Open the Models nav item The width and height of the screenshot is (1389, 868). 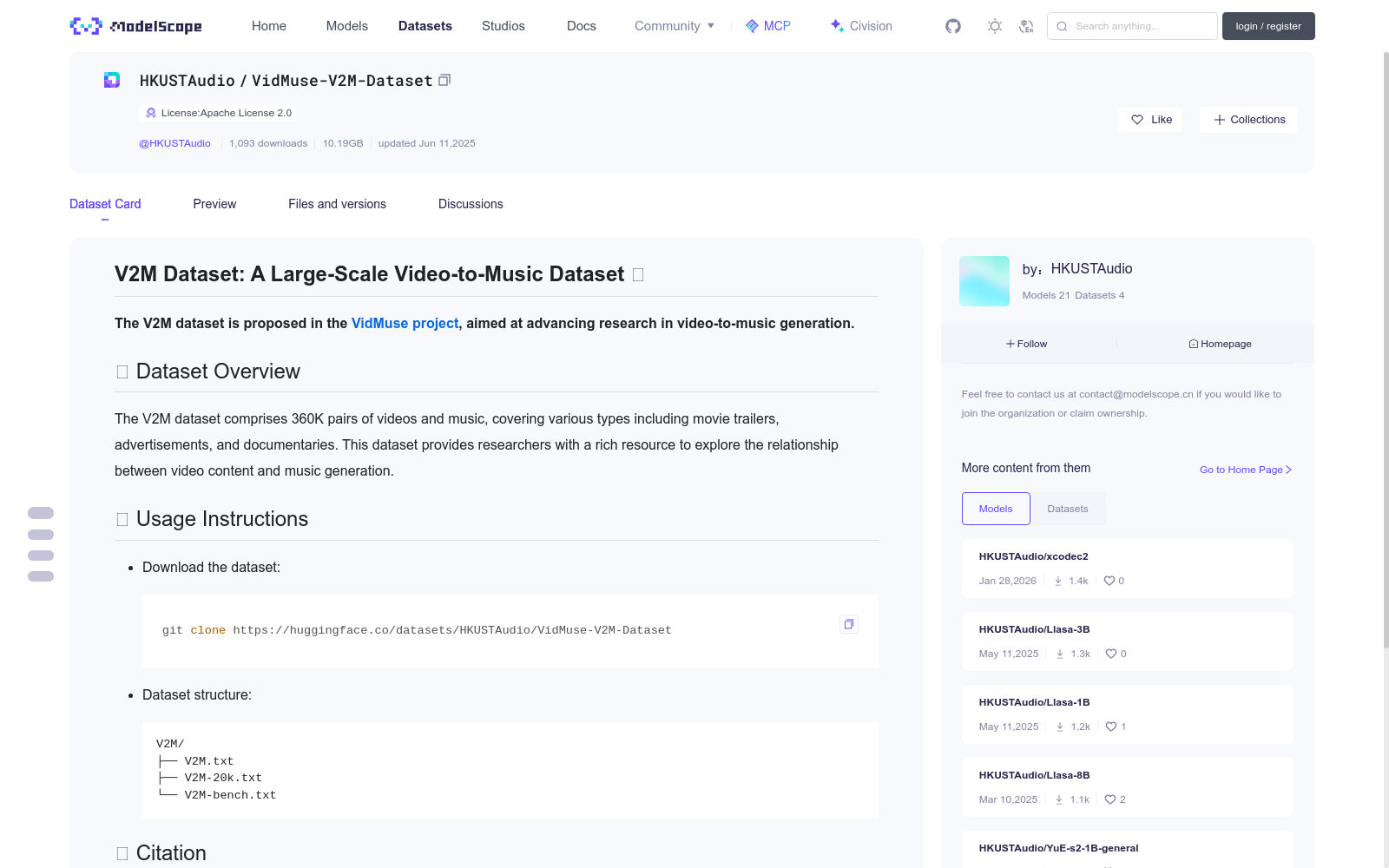[x=347, y=26]
